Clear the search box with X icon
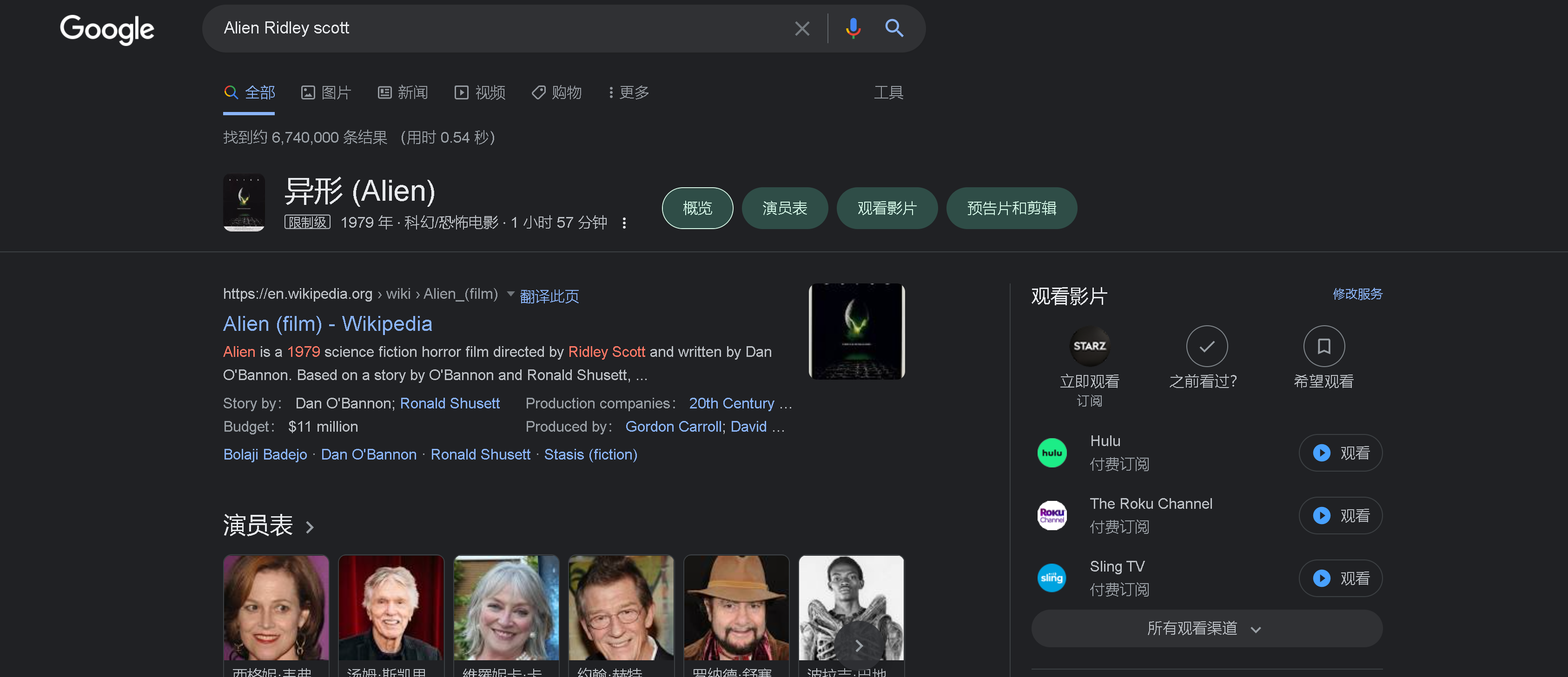This screenshot has width=1568, height=677. pos(801,29)
